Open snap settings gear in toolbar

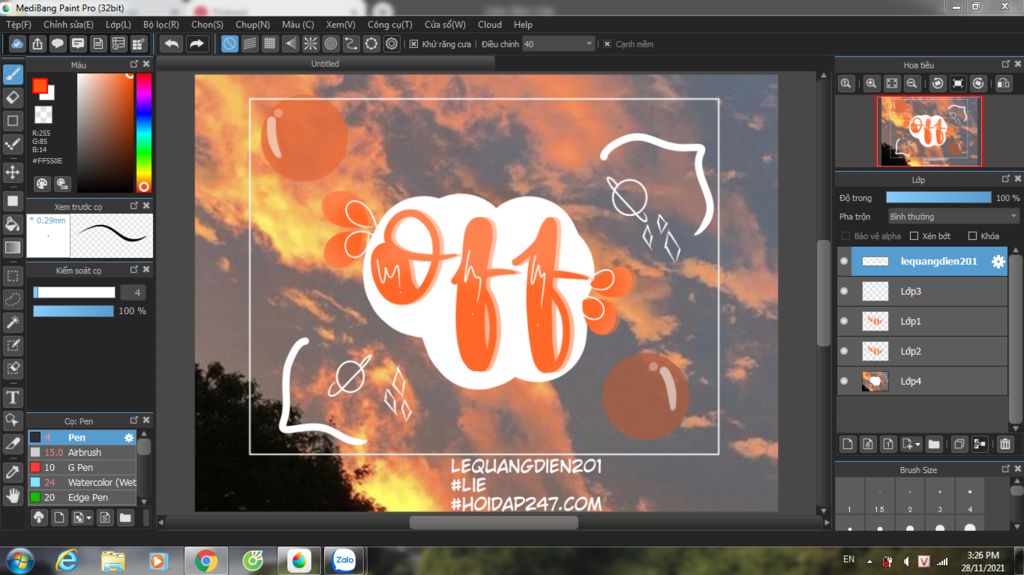[391, 44]
